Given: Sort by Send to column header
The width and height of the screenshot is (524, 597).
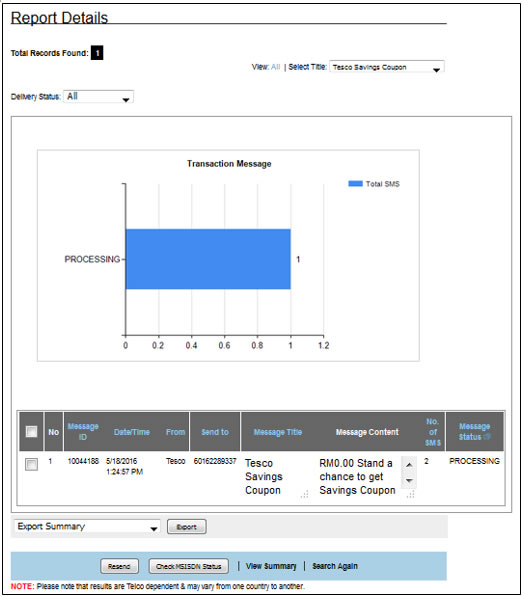Looking at the screenshot, I should (215, 432).
